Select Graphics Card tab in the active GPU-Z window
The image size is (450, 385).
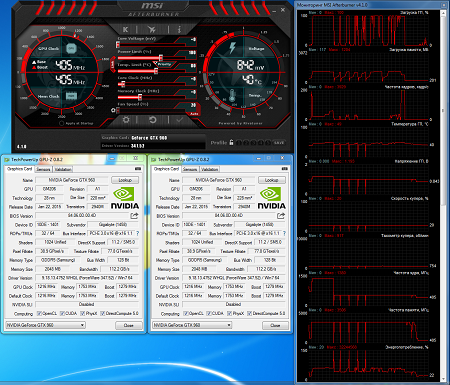166,169
